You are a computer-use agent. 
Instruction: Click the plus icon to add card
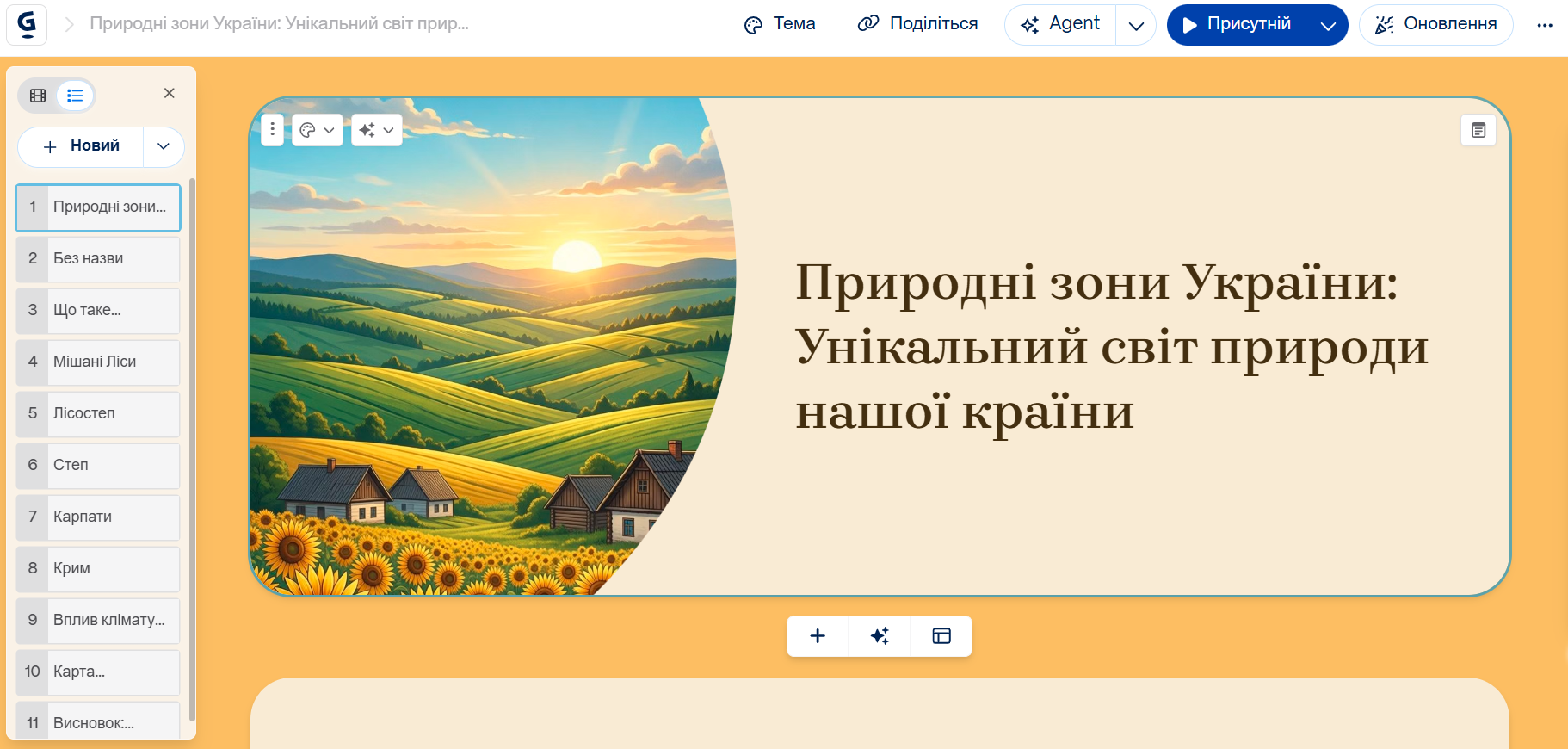click(818, 636)
